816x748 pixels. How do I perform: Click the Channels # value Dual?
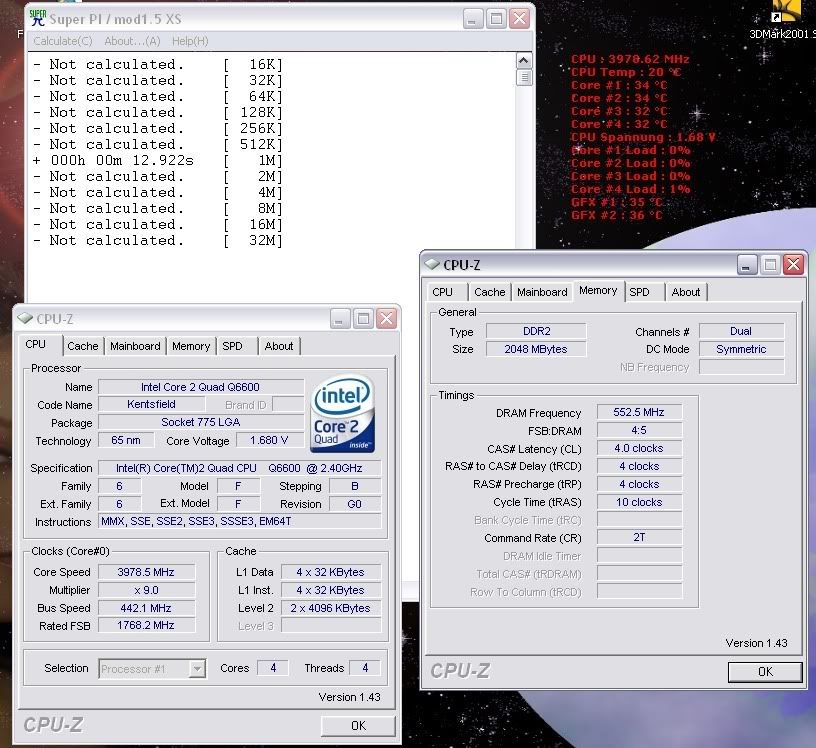pyautogui.click(x=741, y=331)
